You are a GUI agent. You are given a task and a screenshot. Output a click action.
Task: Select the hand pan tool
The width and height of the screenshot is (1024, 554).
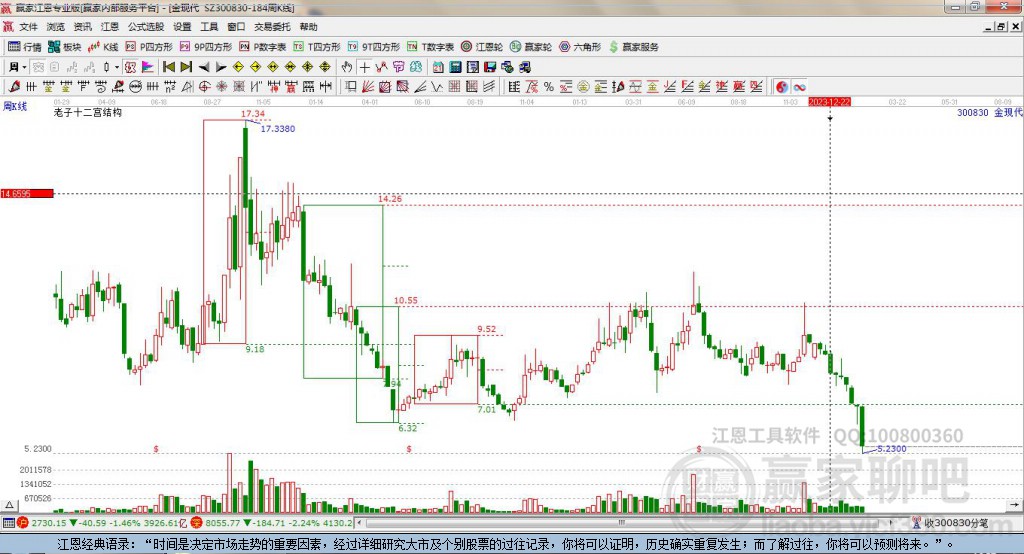click(346, 67)
